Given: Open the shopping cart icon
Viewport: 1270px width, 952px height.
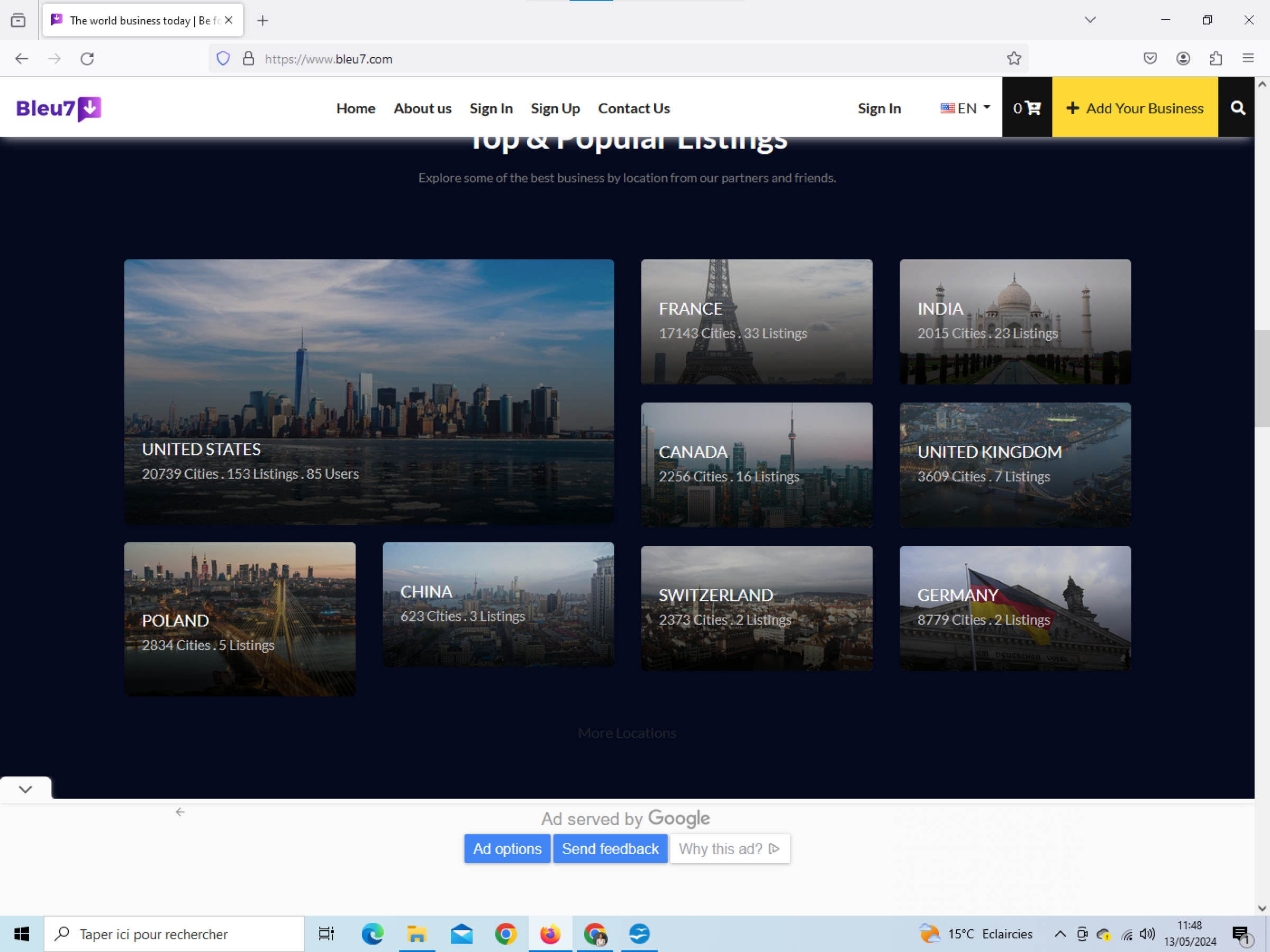Looking at the screenshot, I should pos(1027,108).
